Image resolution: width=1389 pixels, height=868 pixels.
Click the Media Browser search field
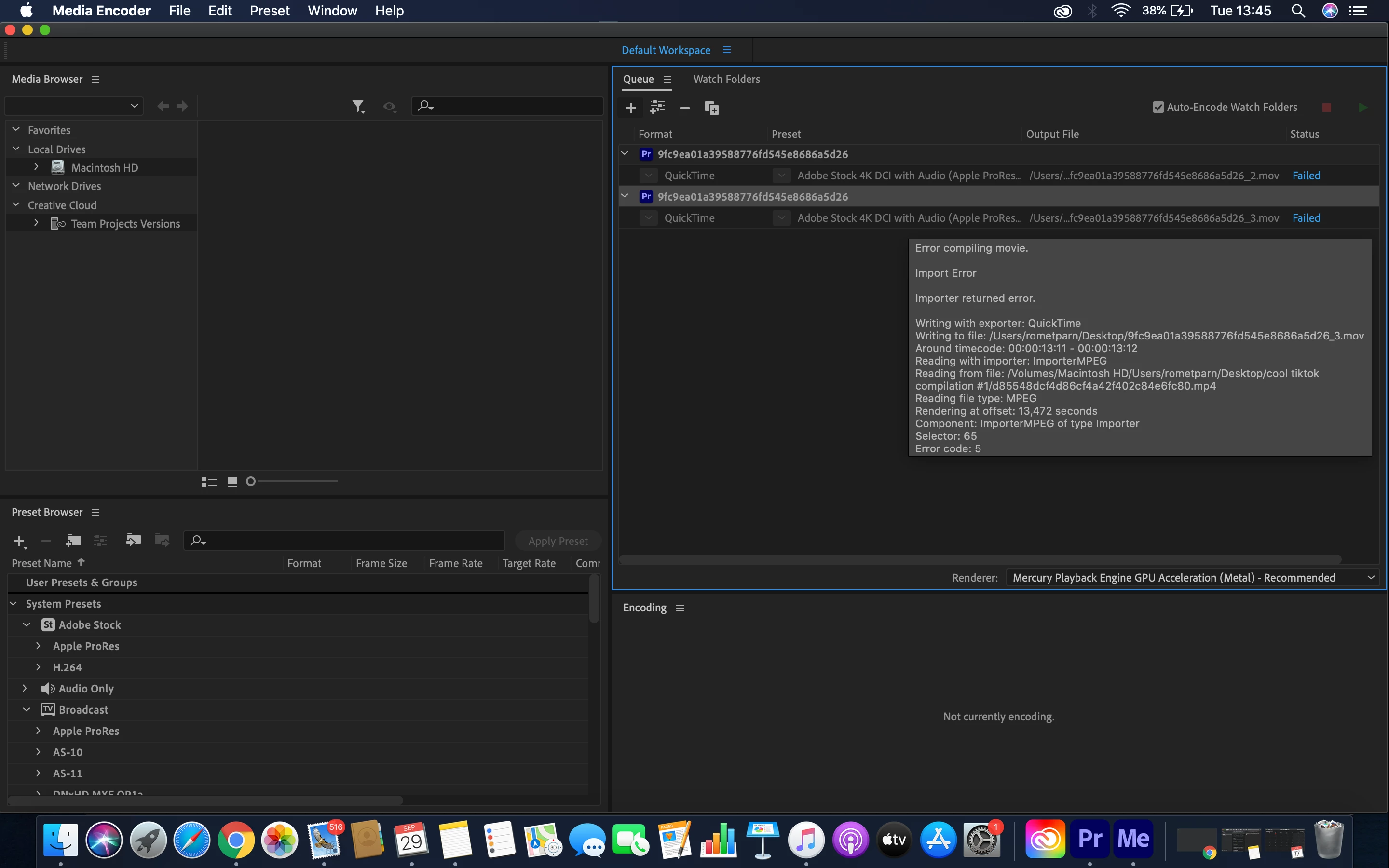click(507, 106)
